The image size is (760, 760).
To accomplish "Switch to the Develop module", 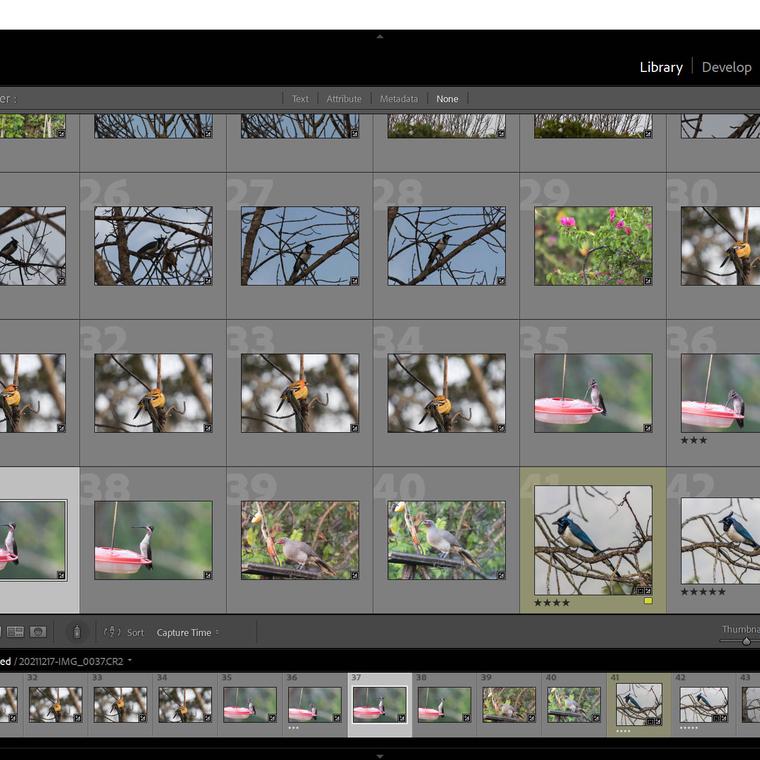I will (x=726, y=67).
